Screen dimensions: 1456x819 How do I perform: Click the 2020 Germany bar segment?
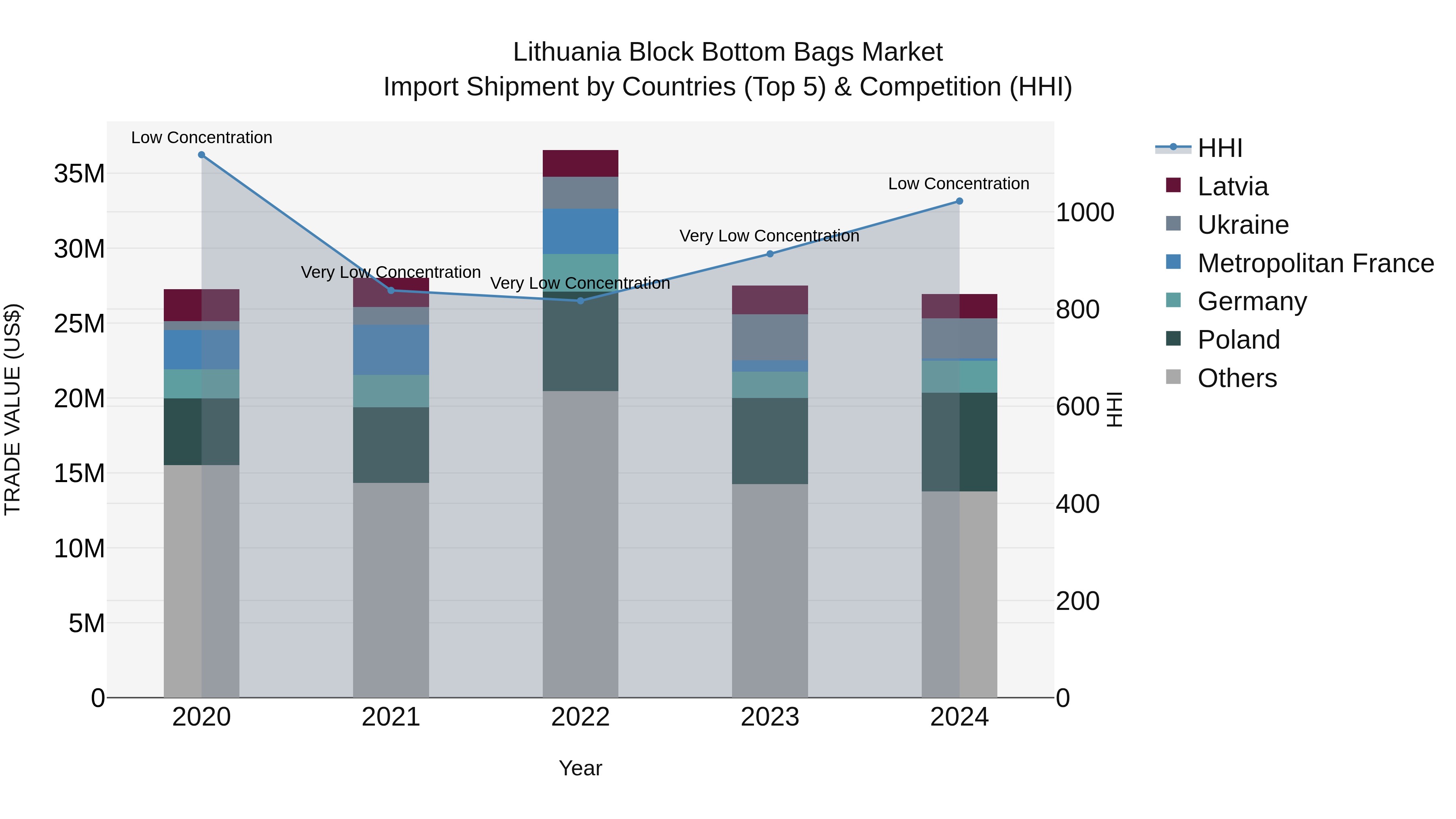click(202, 384)
